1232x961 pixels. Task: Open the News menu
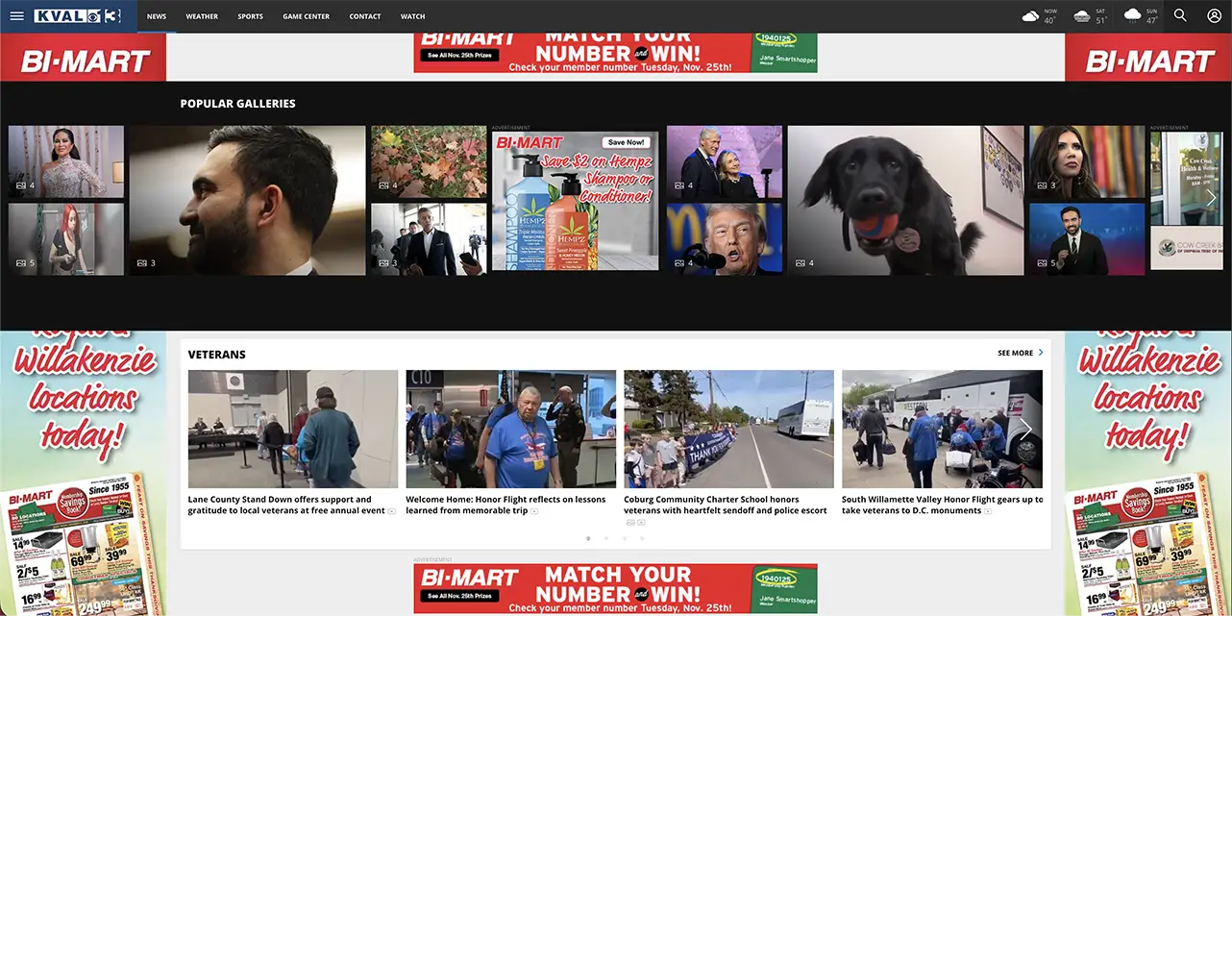click(x=157, y=16)
